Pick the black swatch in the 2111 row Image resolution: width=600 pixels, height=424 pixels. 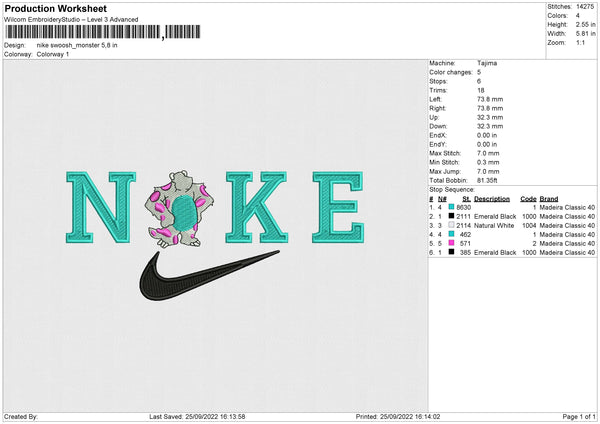[x=452, y=216]
